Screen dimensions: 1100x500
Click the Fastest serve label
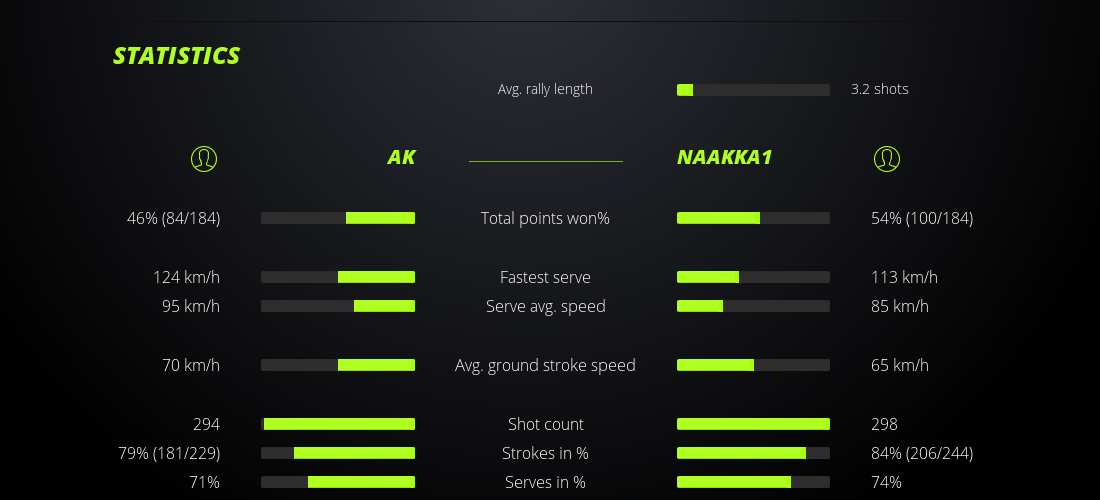545,277
